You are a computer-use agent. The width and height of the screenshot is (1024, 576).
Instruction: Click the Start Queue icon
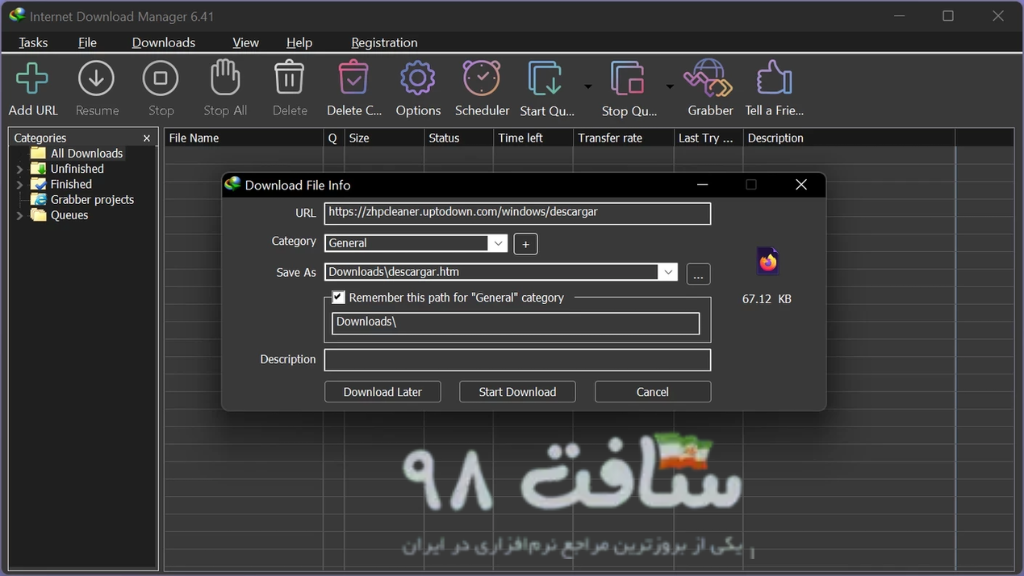(x=545, y=78)
